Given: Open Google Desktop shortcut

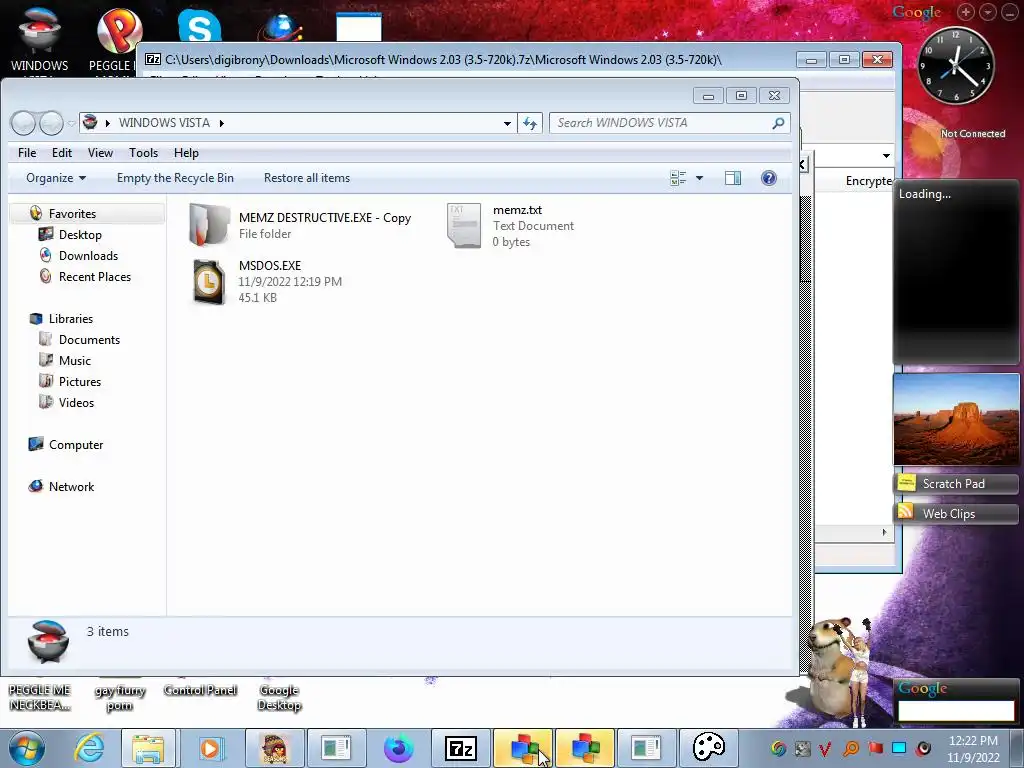Looking at the screenshot, I should pyautogui.click(x=280, y=697).
